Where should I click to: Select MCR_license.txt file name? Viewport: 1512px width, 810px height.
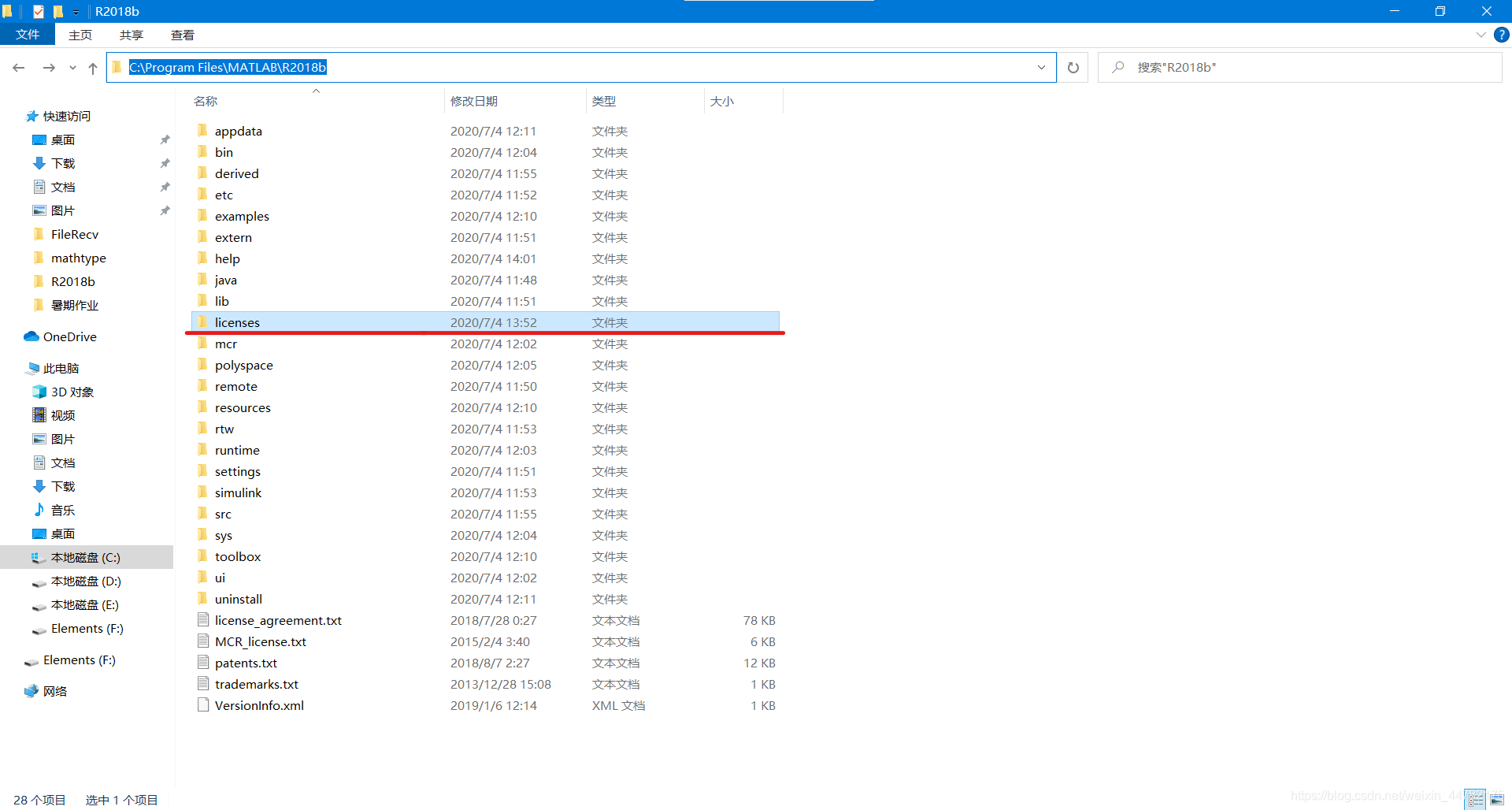(261, 642)
